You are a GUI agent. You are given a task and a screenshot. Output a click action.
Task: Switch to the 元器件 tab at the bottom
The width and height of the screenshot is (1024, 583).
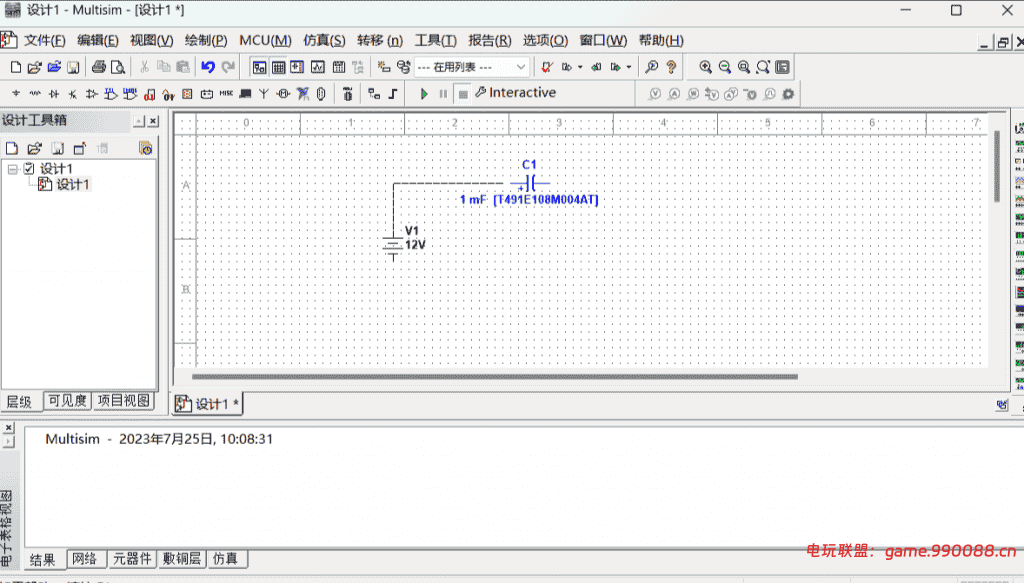point(131,559)
